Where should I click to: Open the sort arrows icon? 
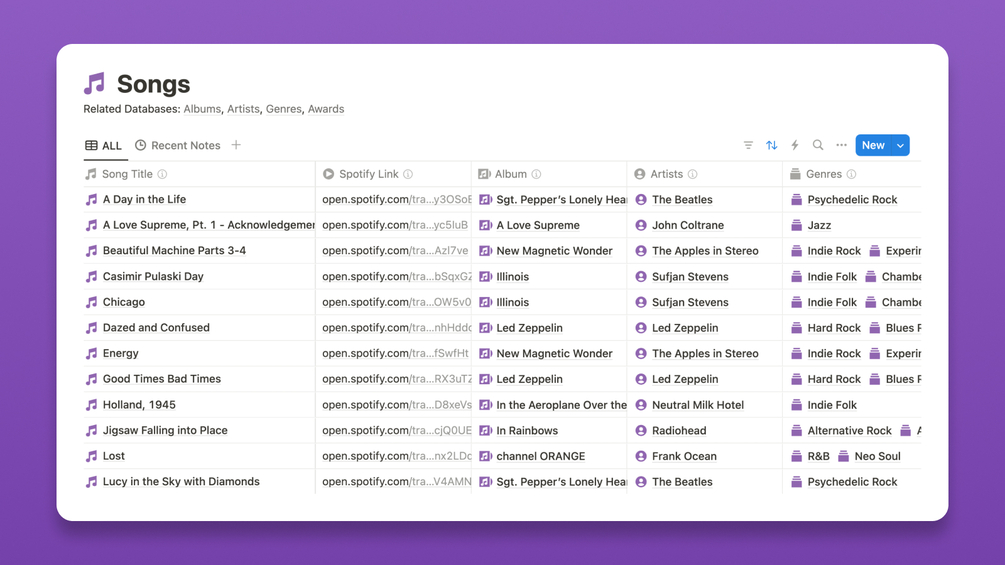click(x=772, y=145)
